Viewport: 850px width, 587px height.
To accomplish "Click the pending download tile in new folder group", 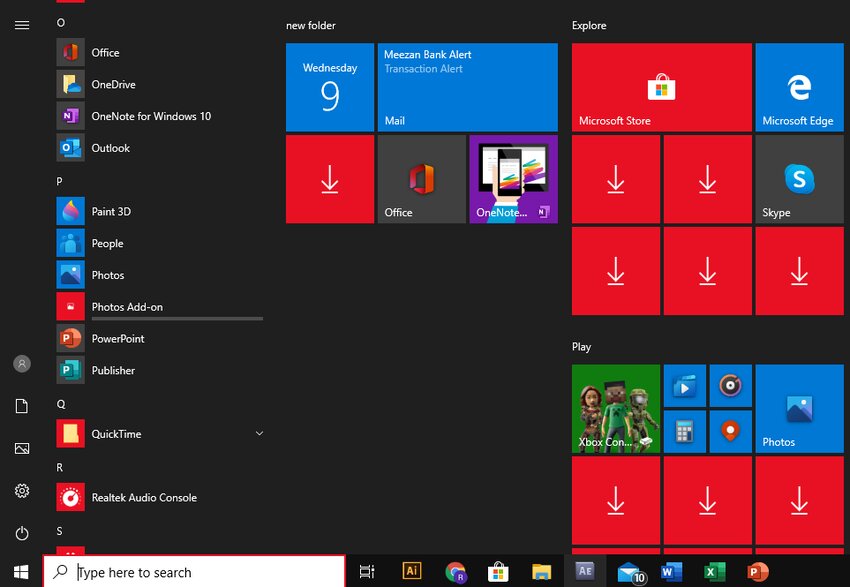I will [x=330, y=179].
